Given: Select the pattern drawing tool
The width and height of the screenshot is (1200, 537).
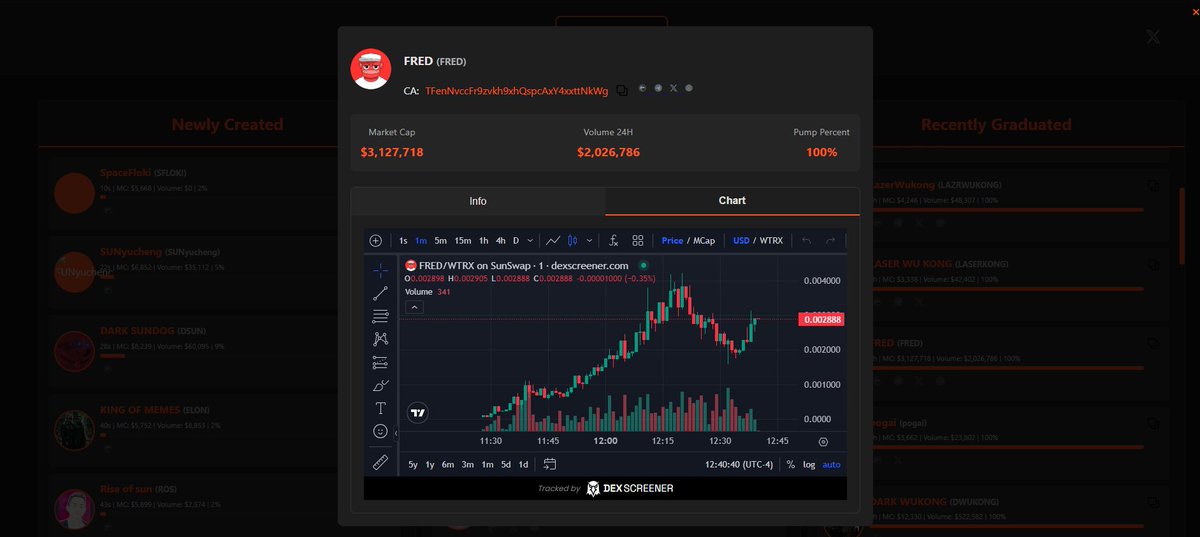Looking at the screenshot, I should pos(380,339).
